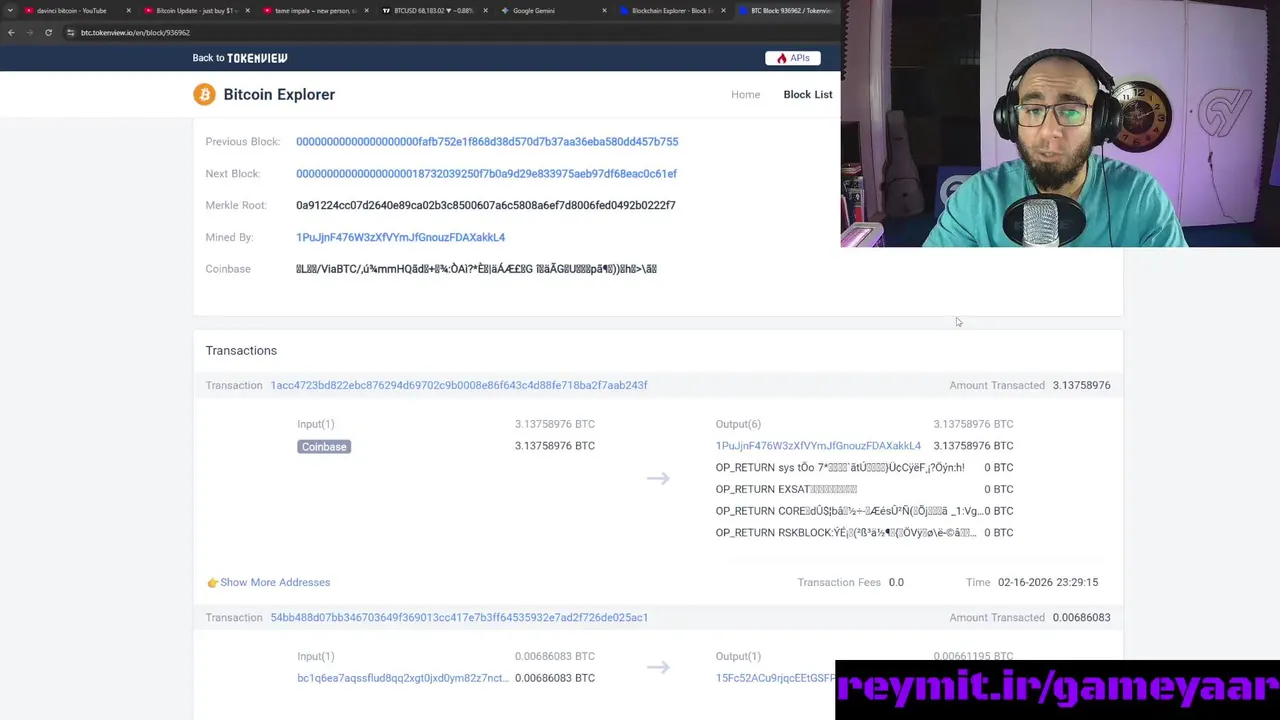Click the browser forward arrow

pos(29,32)
